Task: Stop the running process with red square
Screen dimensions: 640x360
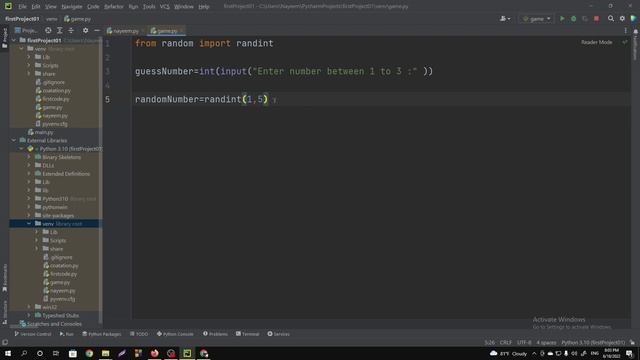Action: coord(596,19)
